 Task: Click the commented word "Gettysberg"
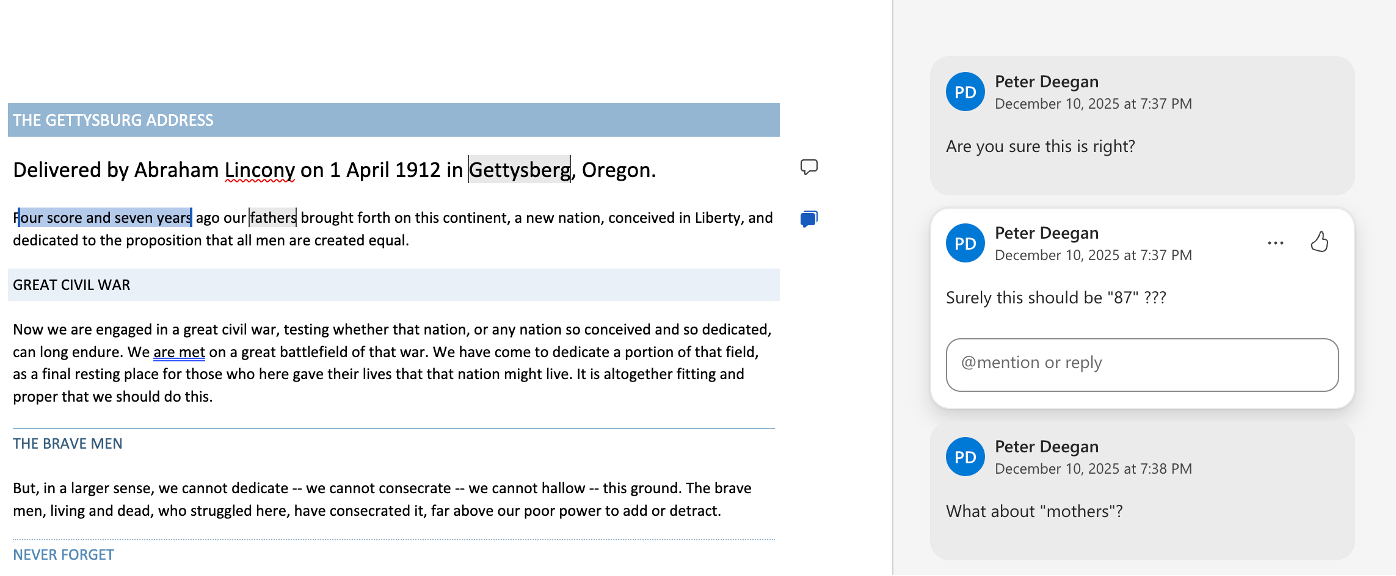(x=519, y=170)
